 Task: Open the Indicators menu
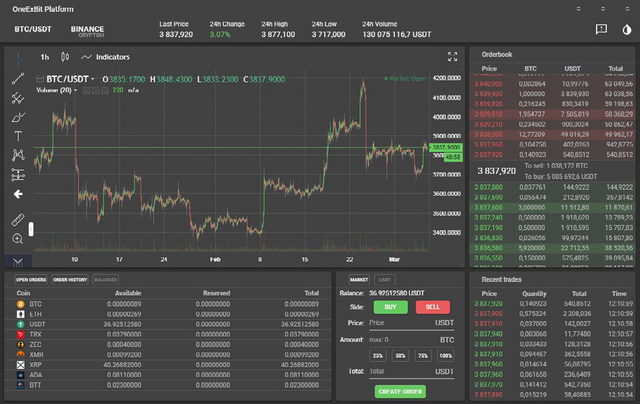pos(105,57)
